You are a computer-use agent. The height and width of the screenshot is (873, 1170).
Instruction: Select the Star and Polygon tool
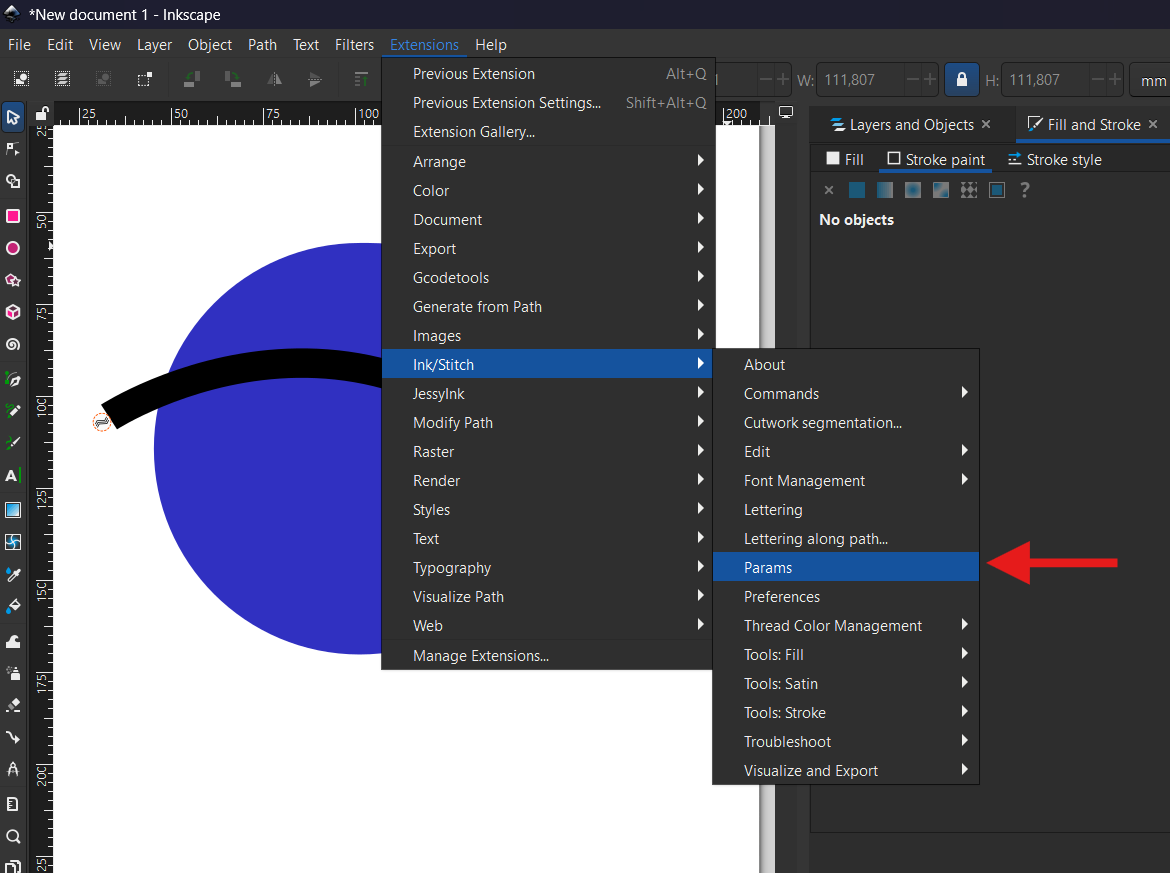(x=13, y=280)
